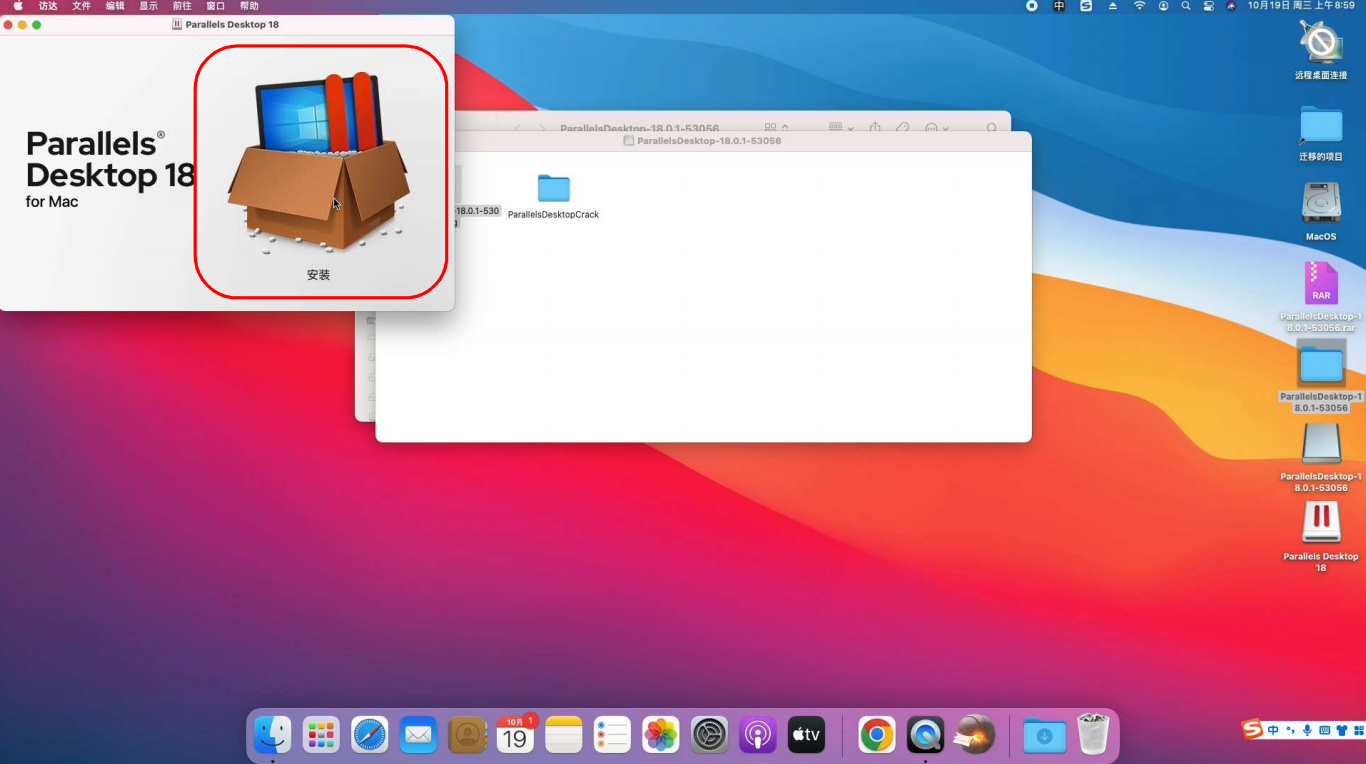
Task: Click the Finder back arrow in rear window
Action: click(518, 128)
